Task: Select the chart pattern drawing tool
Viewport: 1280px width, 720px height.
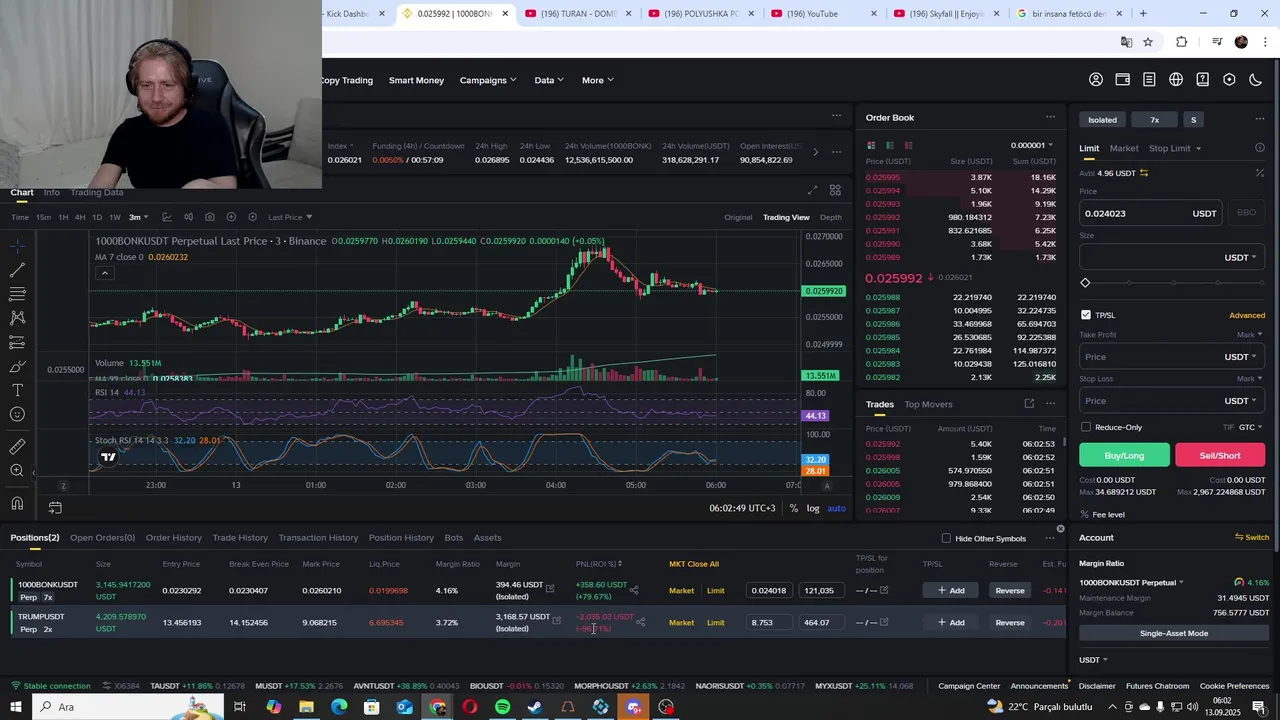Action: 17,318
